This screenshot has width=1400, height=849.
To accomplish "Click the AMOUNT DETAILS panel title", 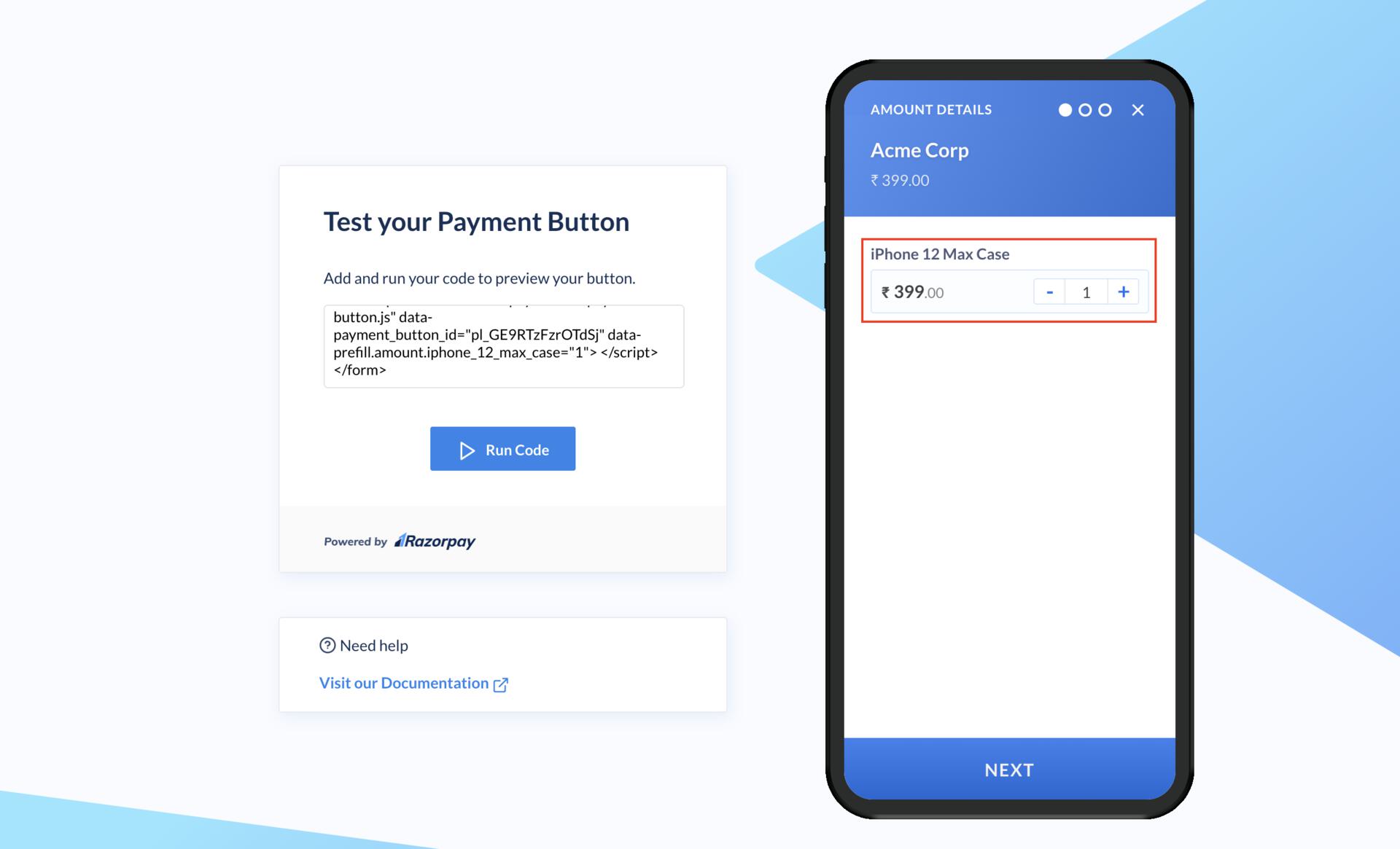I will coord(931,109).
